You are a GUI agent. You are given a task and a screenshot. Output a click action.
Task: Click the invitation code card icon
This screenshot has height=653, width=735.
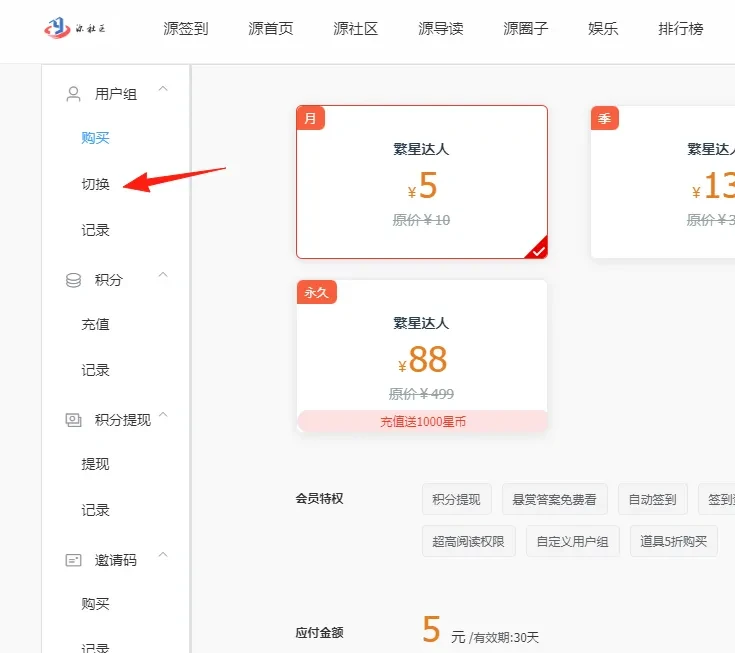[73, 560]
